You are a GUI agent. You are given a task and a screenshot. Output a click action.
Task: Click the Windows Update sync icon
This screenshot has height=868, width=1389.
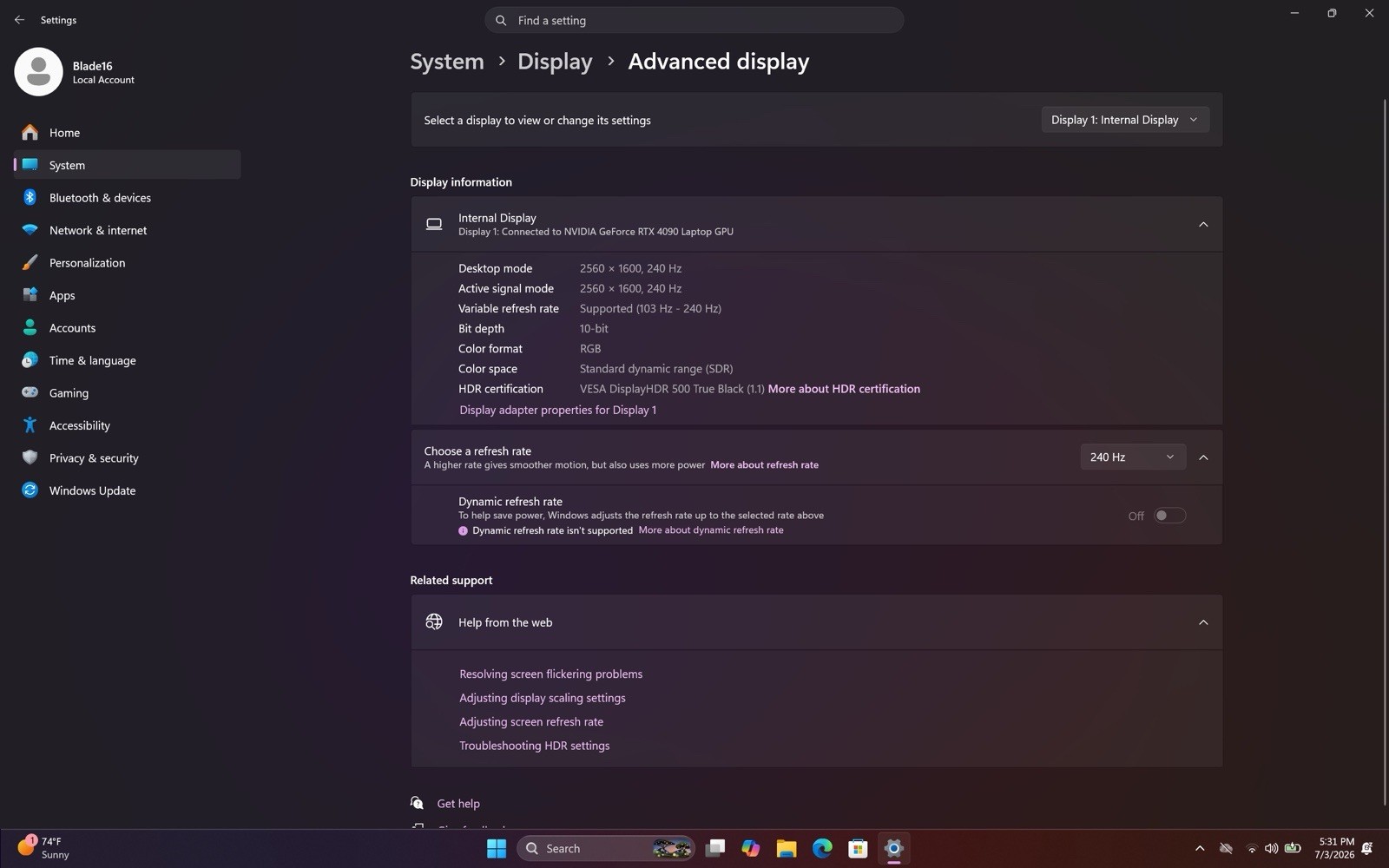[x=30, y=490]
